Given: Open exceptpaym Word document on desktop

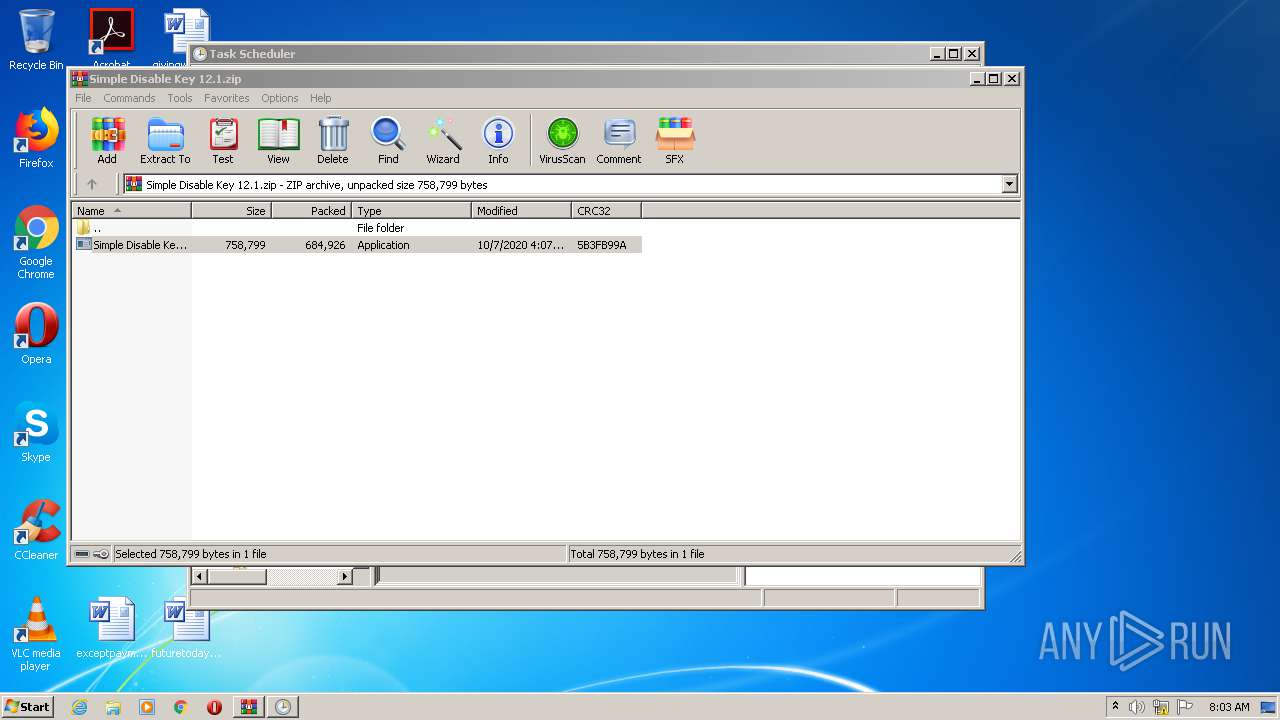Looking at the screenshot, I should pyautogui.click(x=111, y=628).
